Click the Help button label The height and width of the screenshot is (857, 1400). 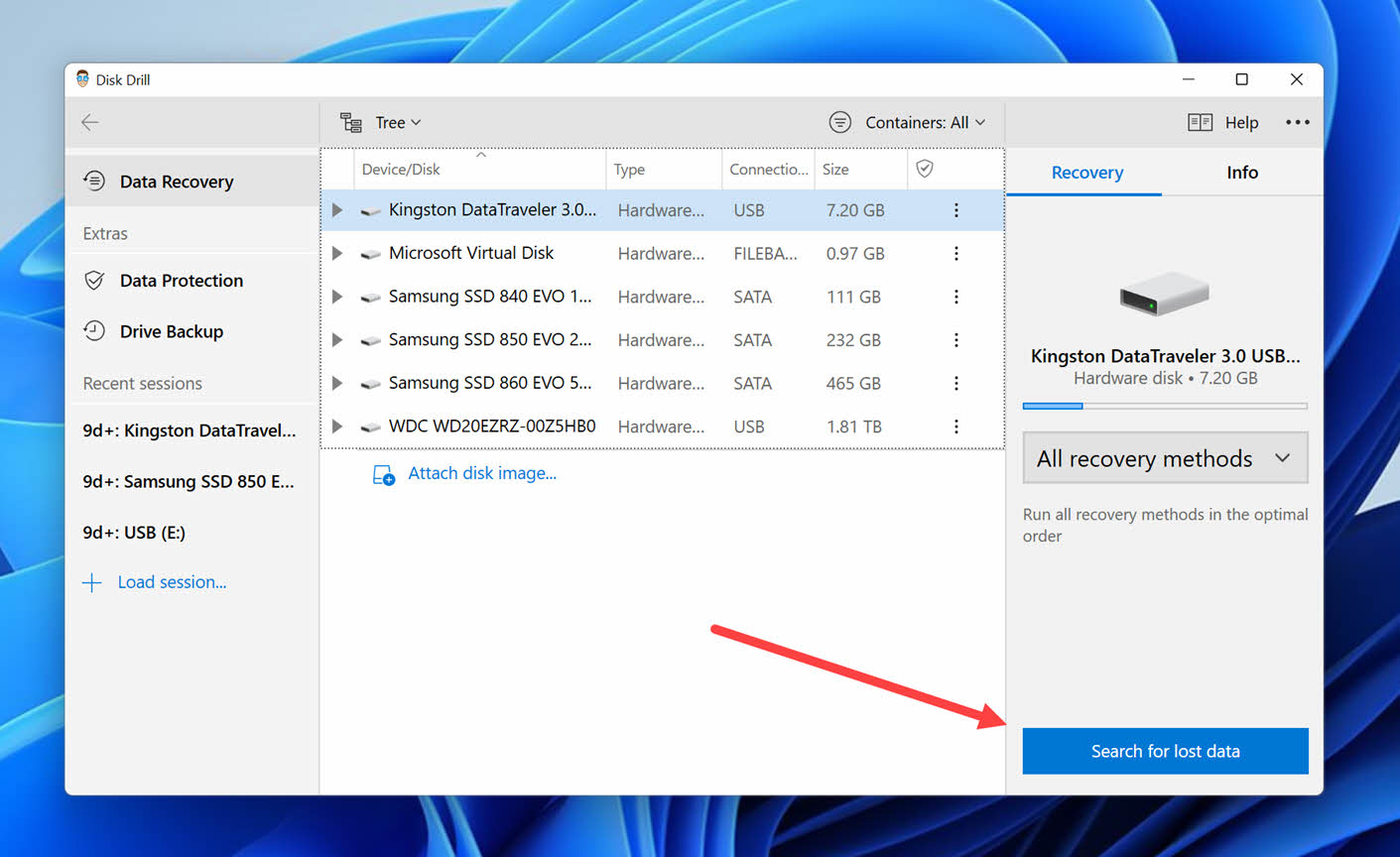(x=1241, y=122)
